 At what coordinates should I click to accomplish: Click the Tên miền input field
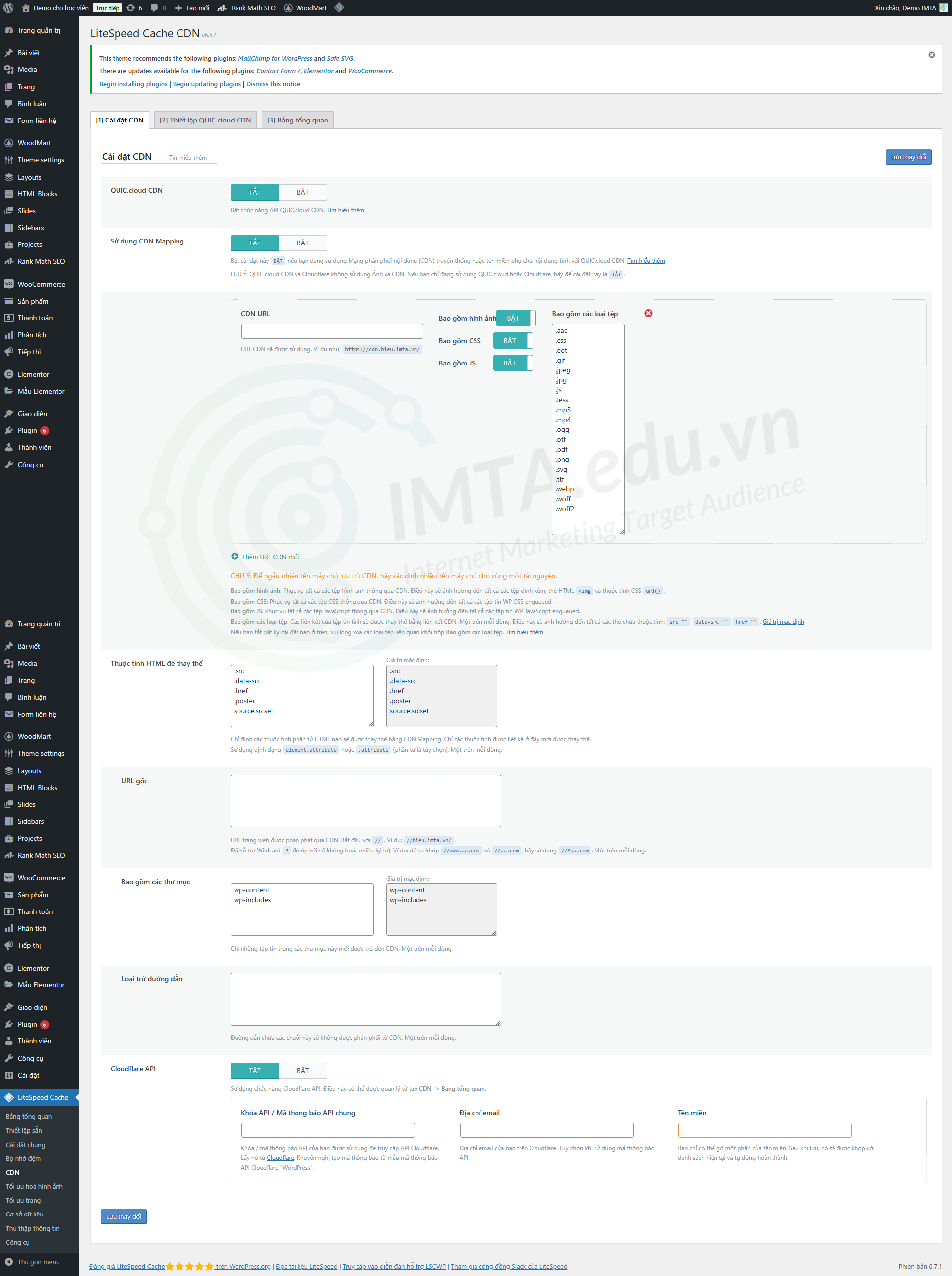point(765,1130)
